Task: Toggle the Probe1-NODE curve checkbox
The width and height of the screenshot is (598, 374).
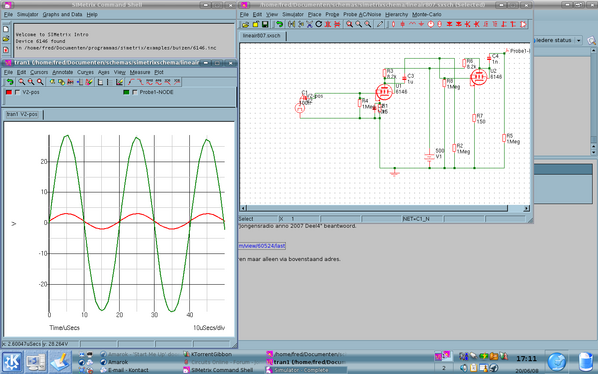Action: (x=135, y=92)
